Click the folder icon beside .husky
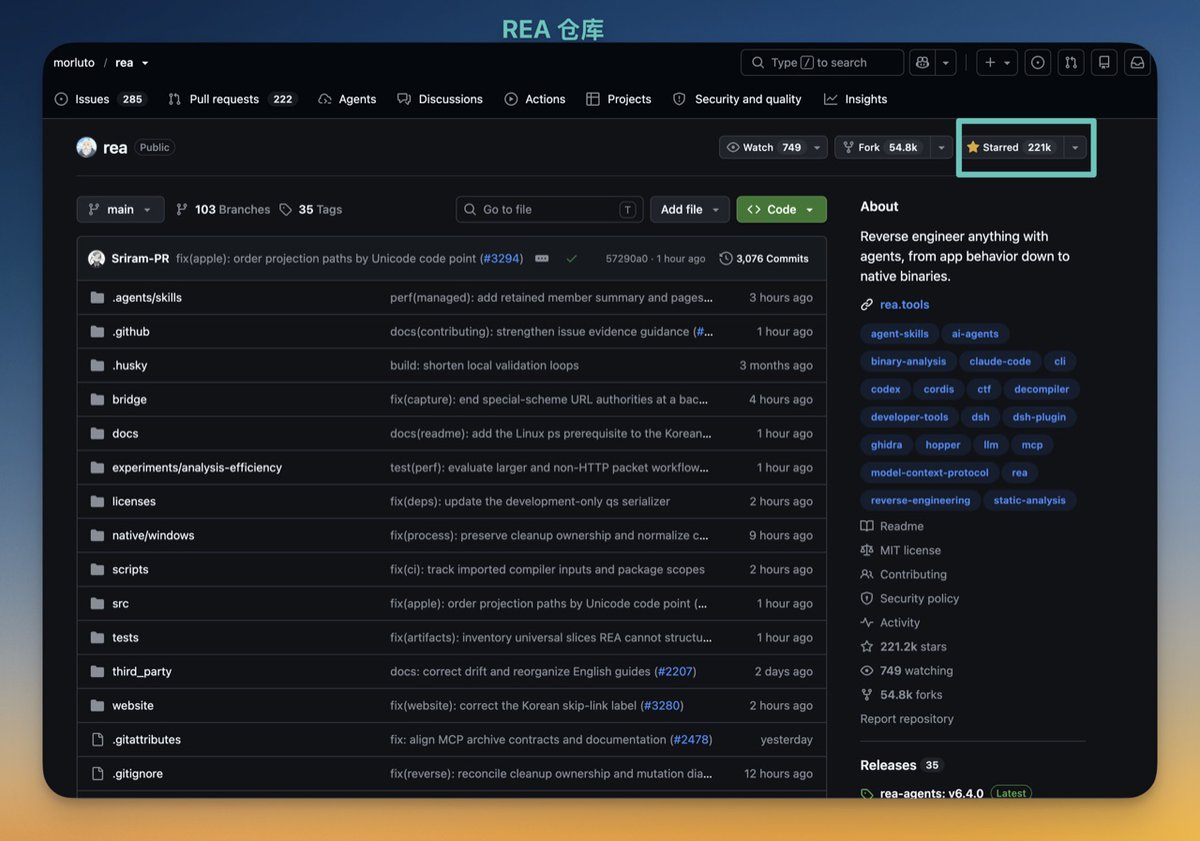The image size is (1200, 841). 97,365
